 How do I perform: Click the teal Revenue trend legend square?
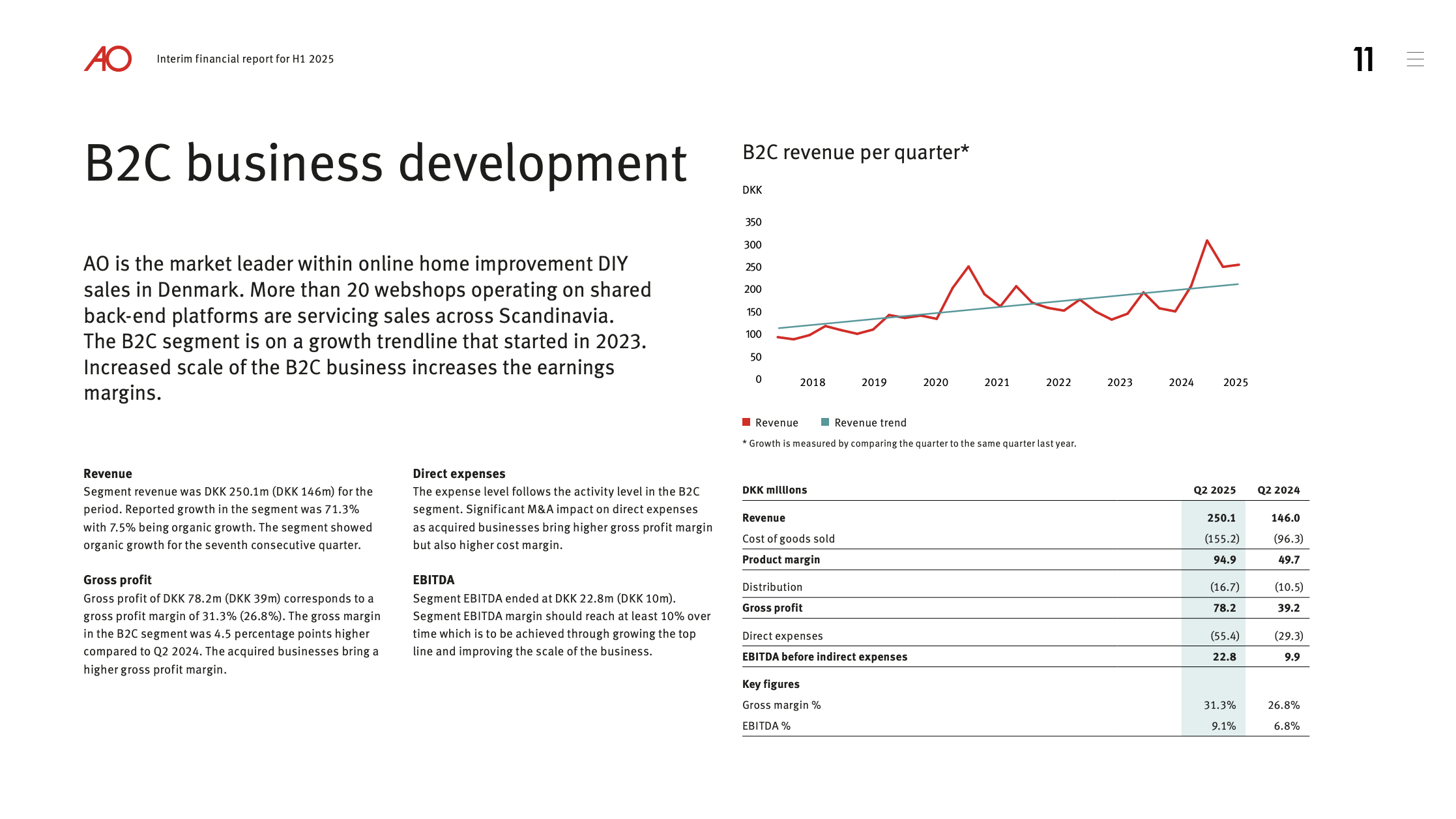(x=825, y=422)
